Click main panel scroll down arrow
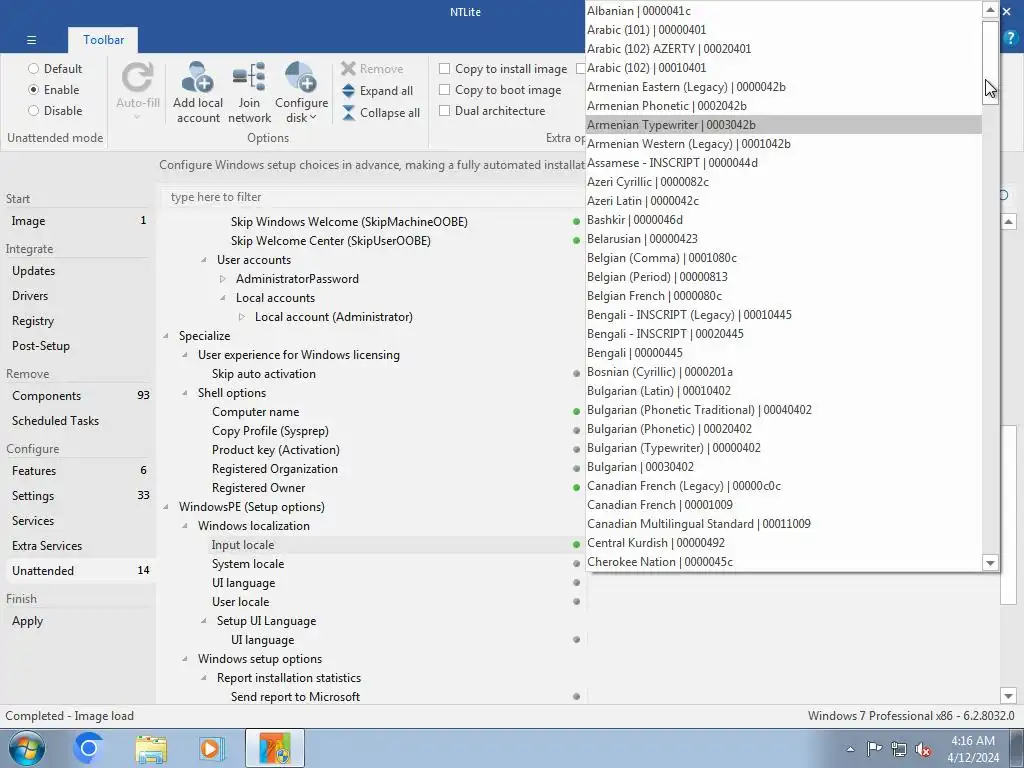Screen dimensions: 1024x768 (x=1008, y=696)
